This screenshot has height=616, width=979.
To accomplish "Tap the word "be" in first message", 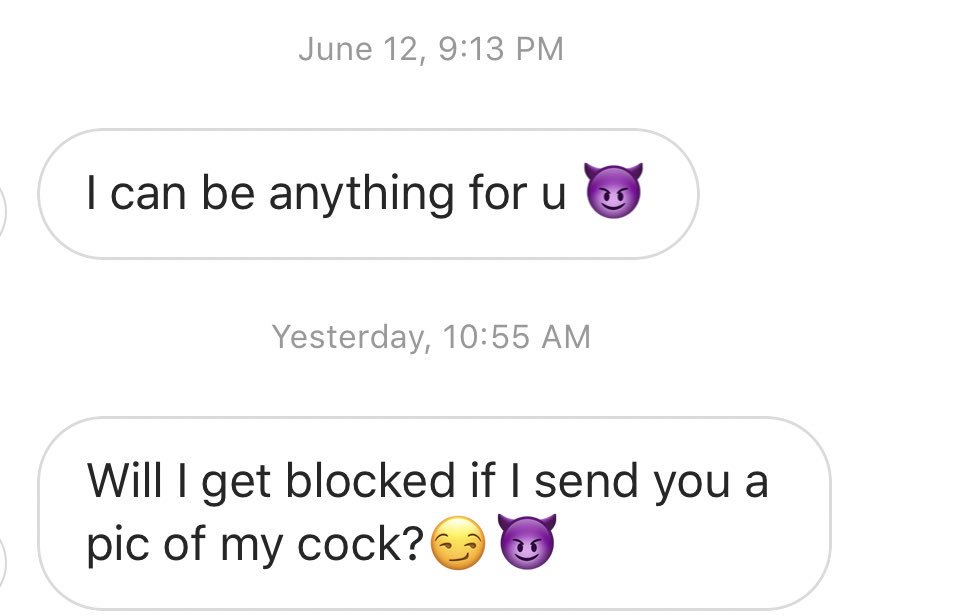I will pyautogui.click(x=228, y=192).
